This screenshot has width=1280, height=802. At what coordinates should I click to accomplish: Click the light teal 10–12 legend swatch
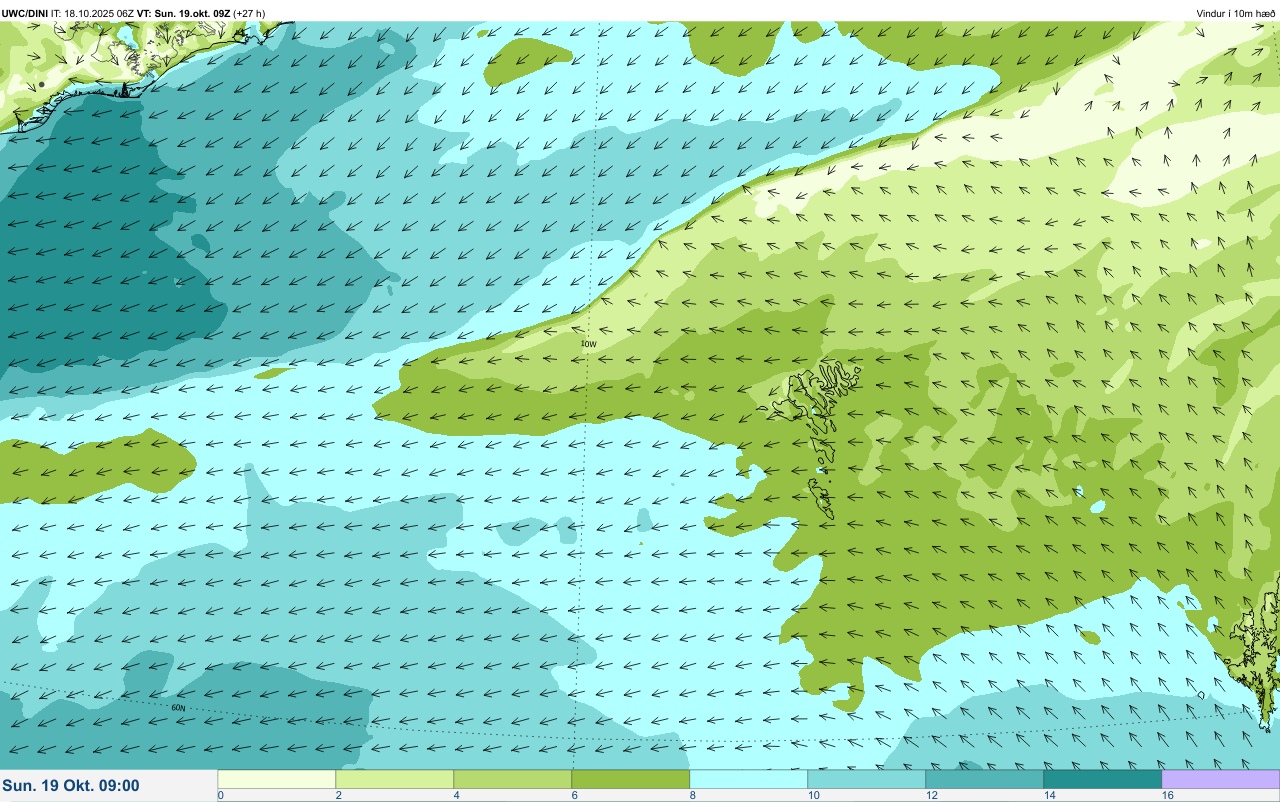tap(867, 779)
